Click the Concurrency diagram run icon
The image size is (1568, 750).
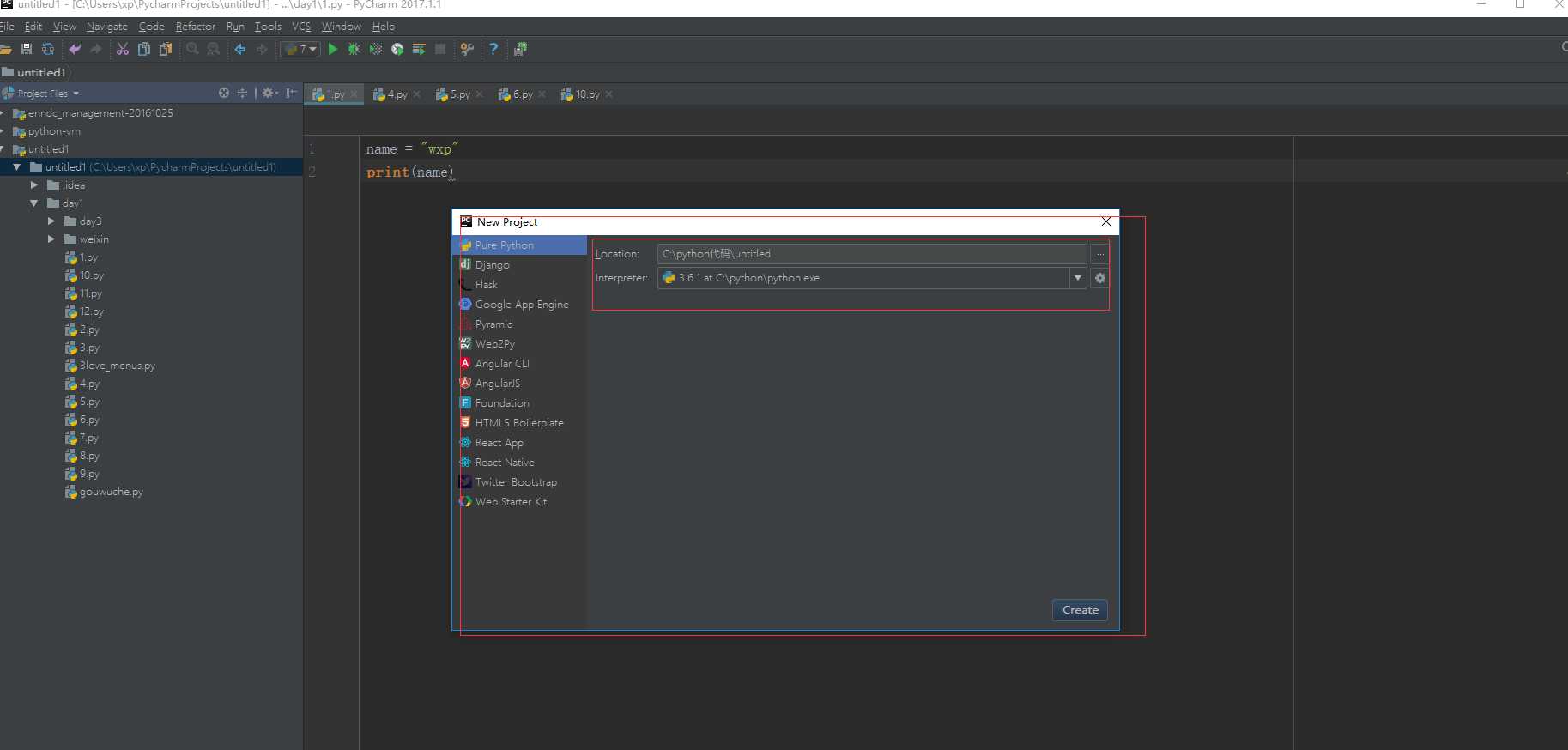pos(419,50)
